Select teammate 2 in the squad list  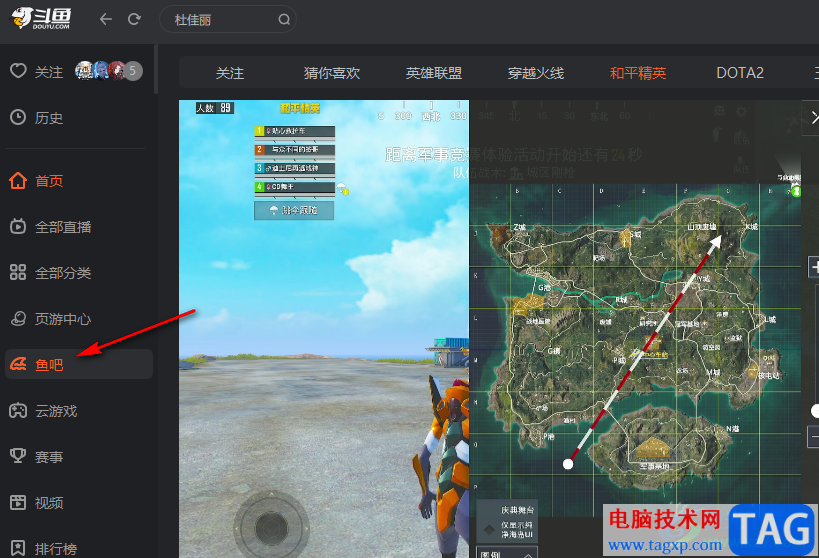point(295,150)
